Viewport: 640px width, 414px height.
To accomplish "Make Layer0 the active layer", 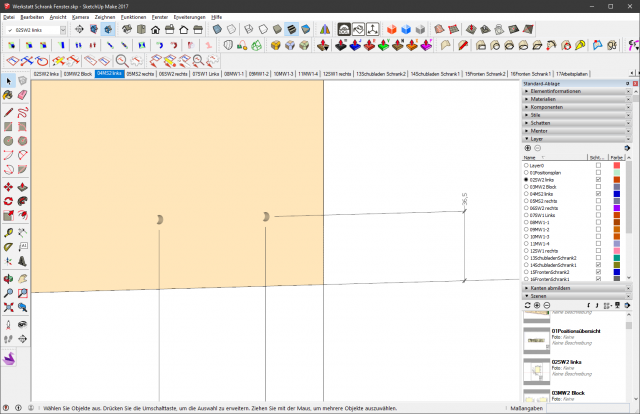I will (x=527, y=165).
